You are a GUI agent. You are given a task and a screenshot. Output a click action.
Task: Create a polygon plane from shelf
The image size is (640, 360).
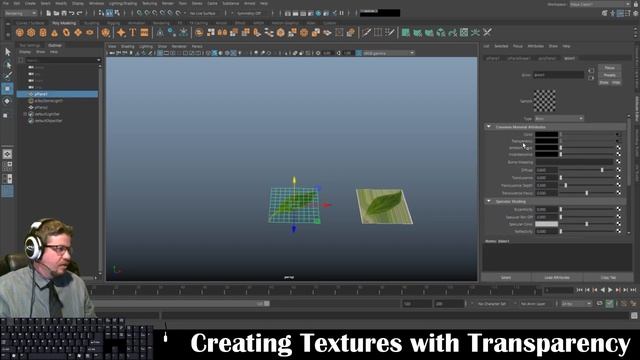pos(78,32)
